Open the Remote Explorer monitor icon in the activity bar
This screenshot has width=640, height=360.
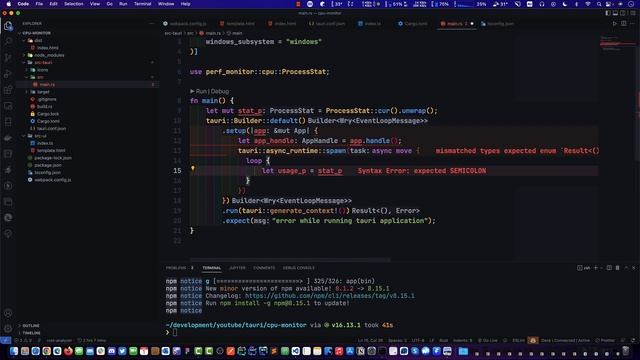[8, 106]
